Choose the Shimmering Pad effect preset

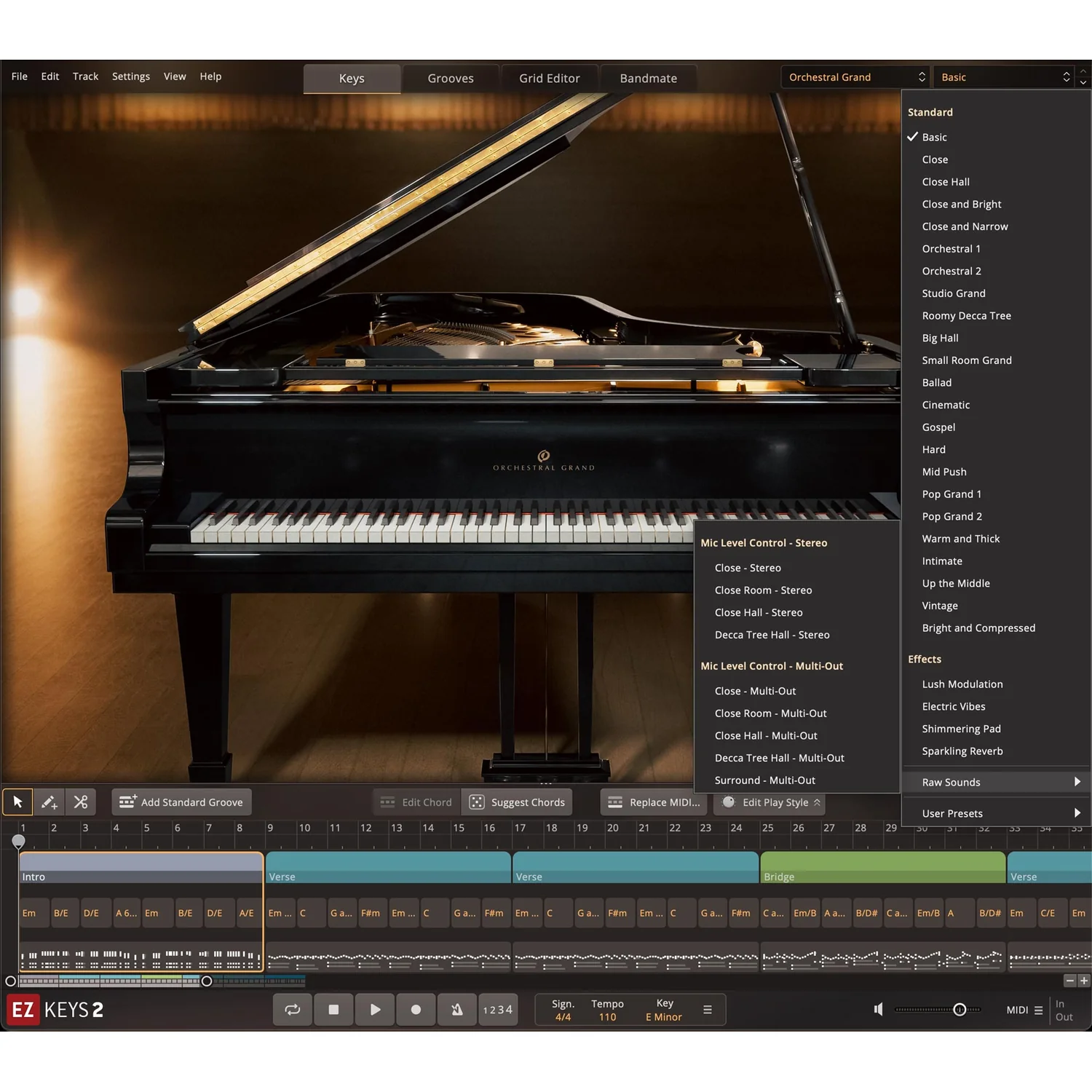click(x=996, y=729)
